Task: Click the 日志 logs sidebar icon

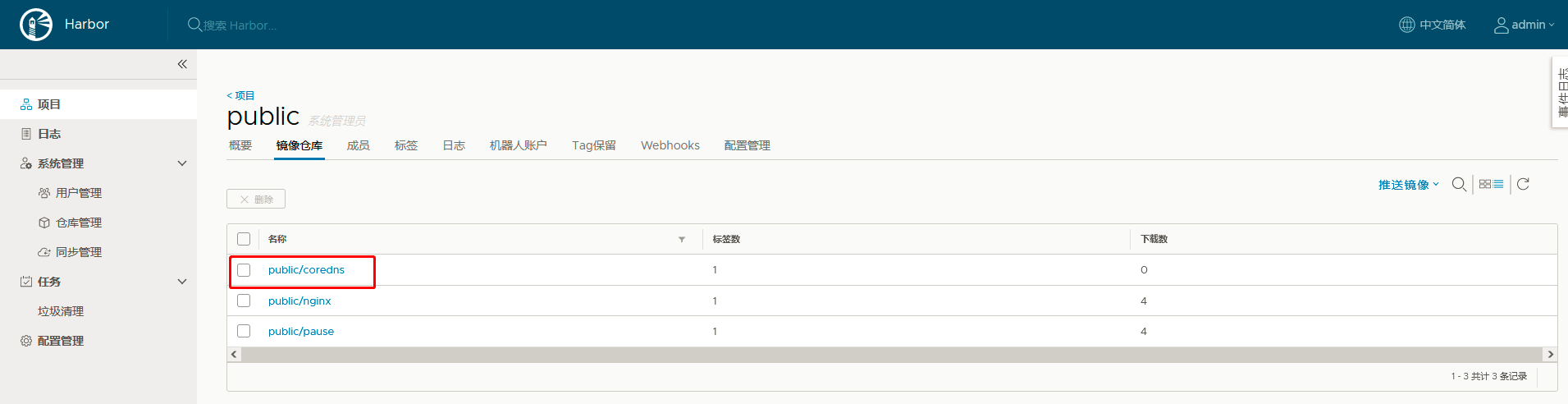Action: pos(26,134)
